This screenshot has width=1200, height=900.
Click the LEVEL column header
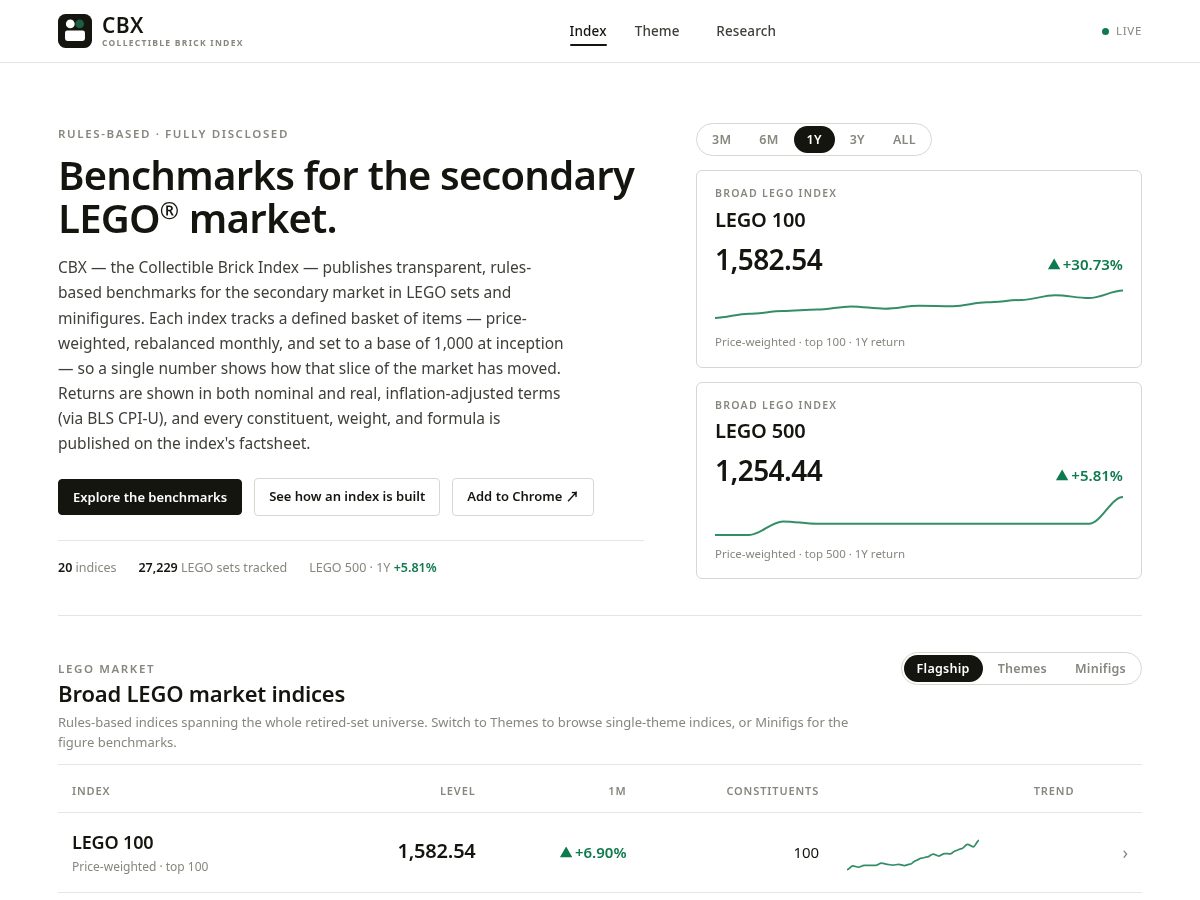[x=457, y=791]
